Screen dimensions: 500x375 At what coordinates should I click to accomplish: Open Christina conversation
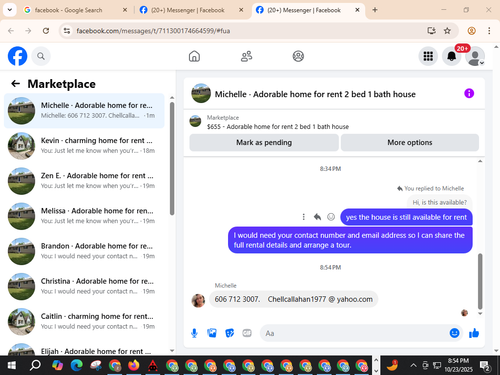pyautogui.click(x=84, y=286)
